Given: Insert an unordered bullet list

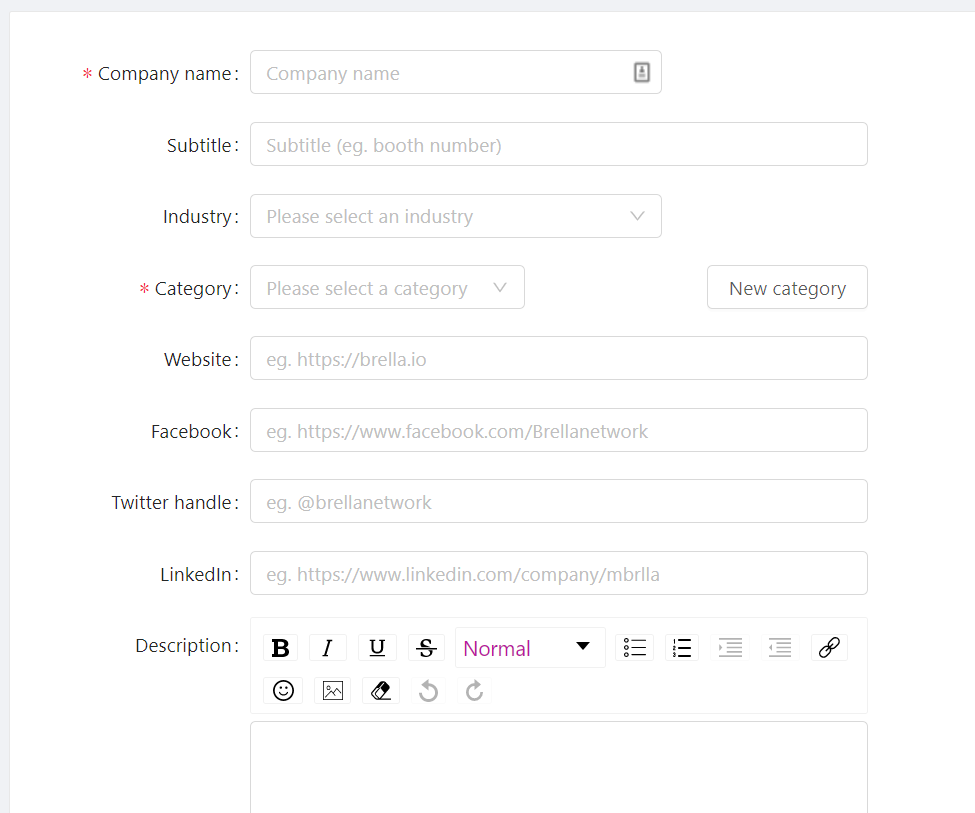Looking at the screenshot, I should coord(634,648).
